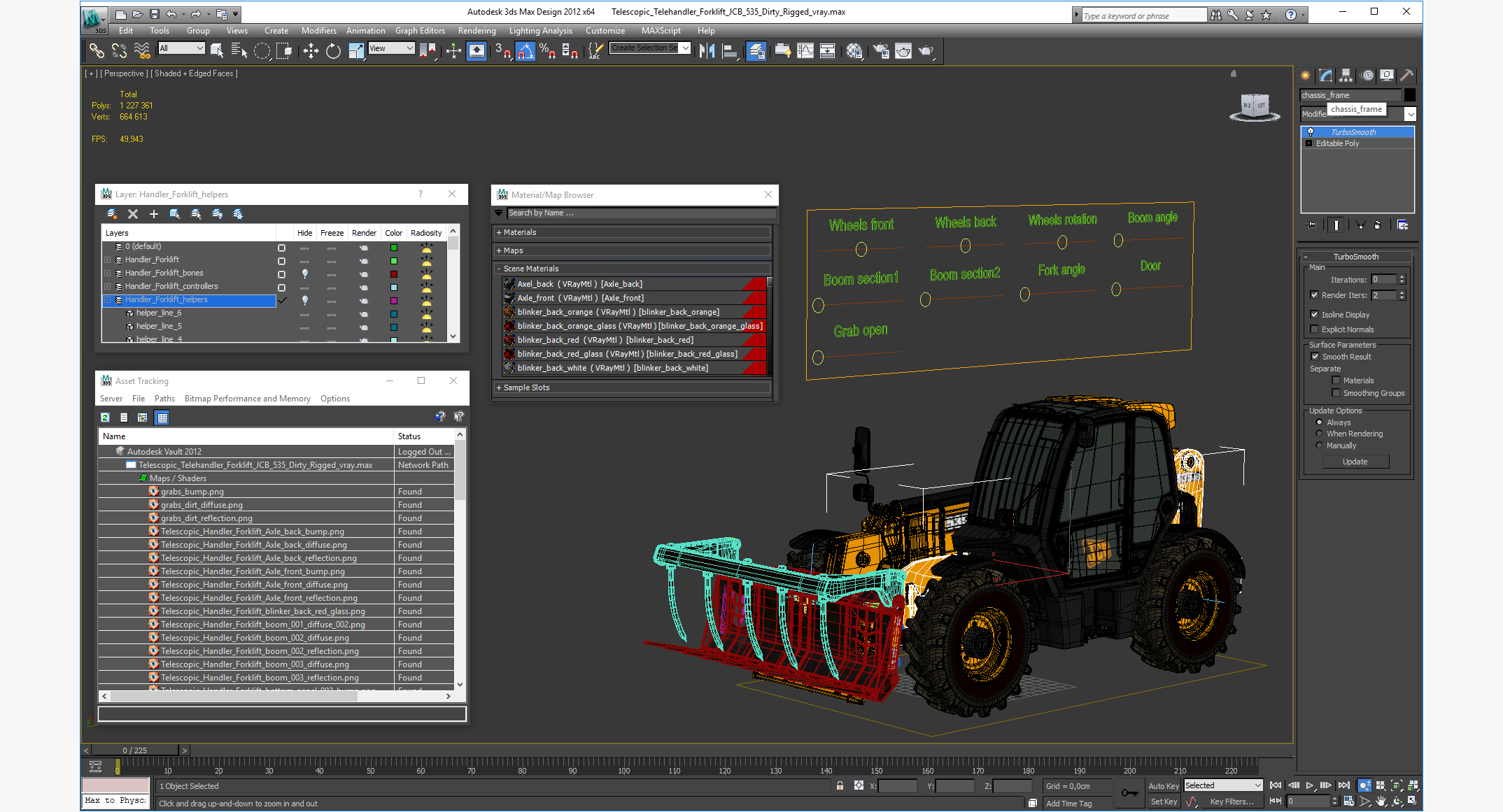Viewport: 1503px width, 812px height.
Task: Open the Graph Editors menu
Action: pyautogui.click(x=420, y=31)
